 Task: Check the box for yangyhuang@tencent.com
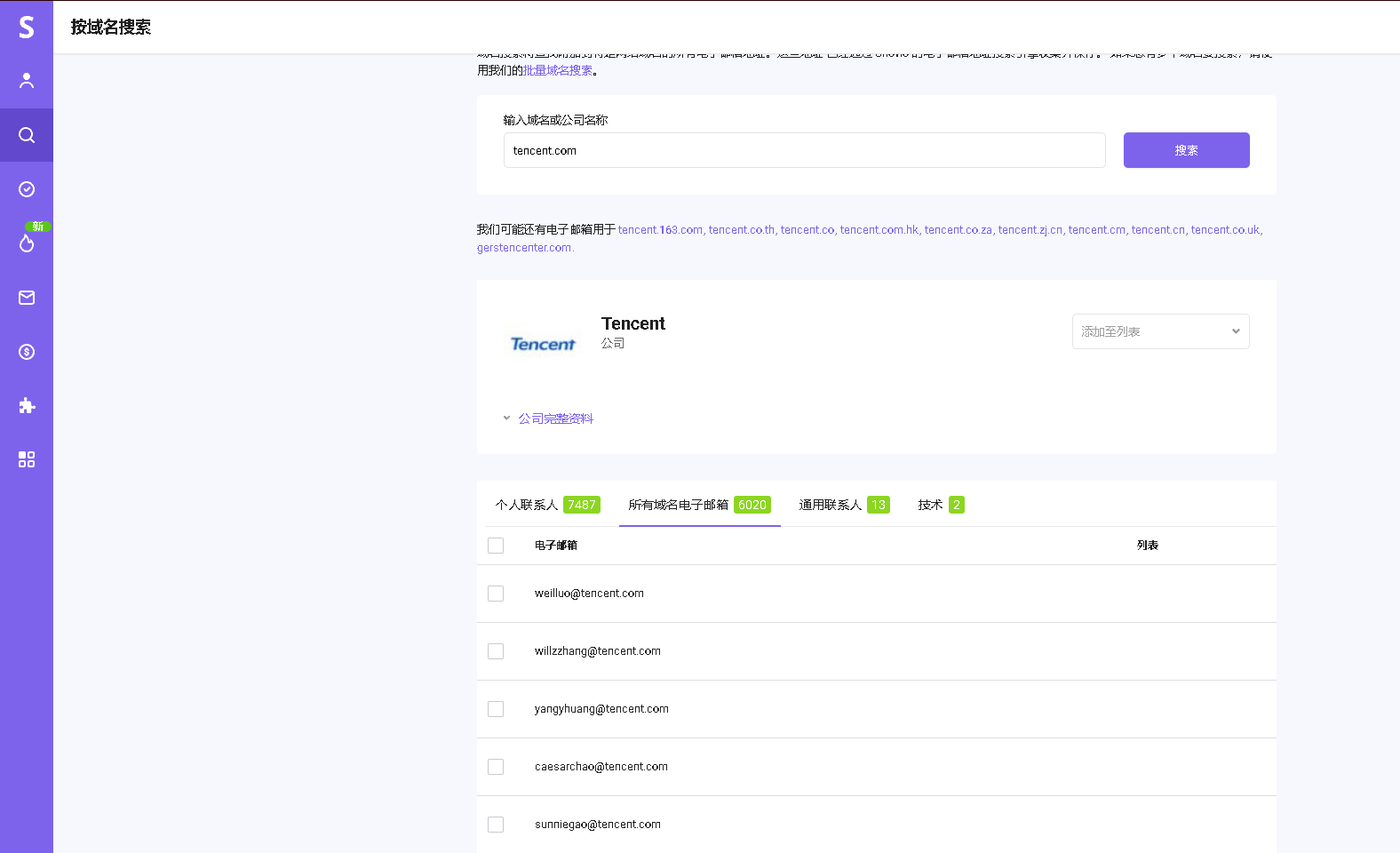[496, 709]
